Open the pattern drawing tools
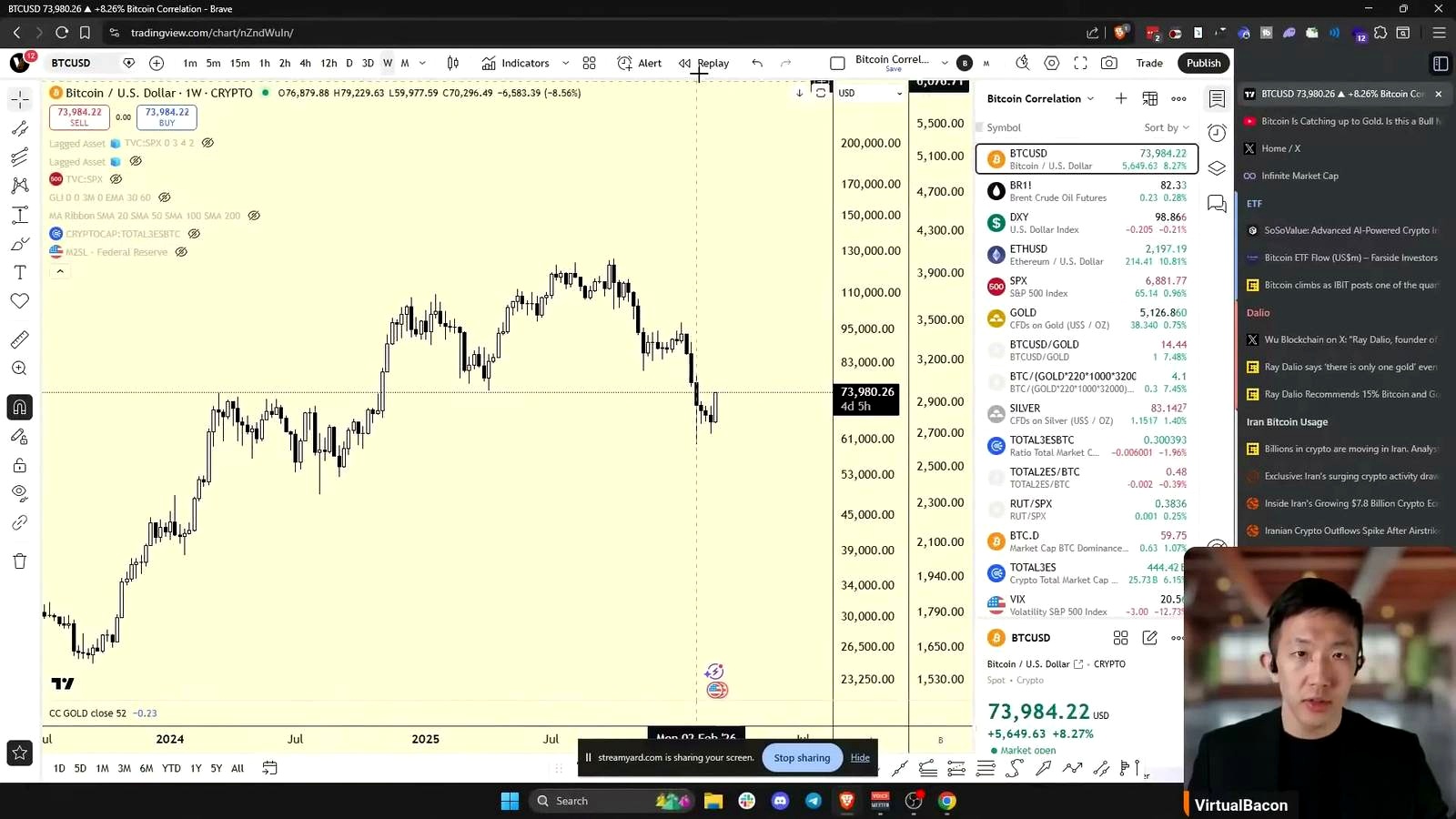This screenshot has width=1456, height=819. [19, 186]
